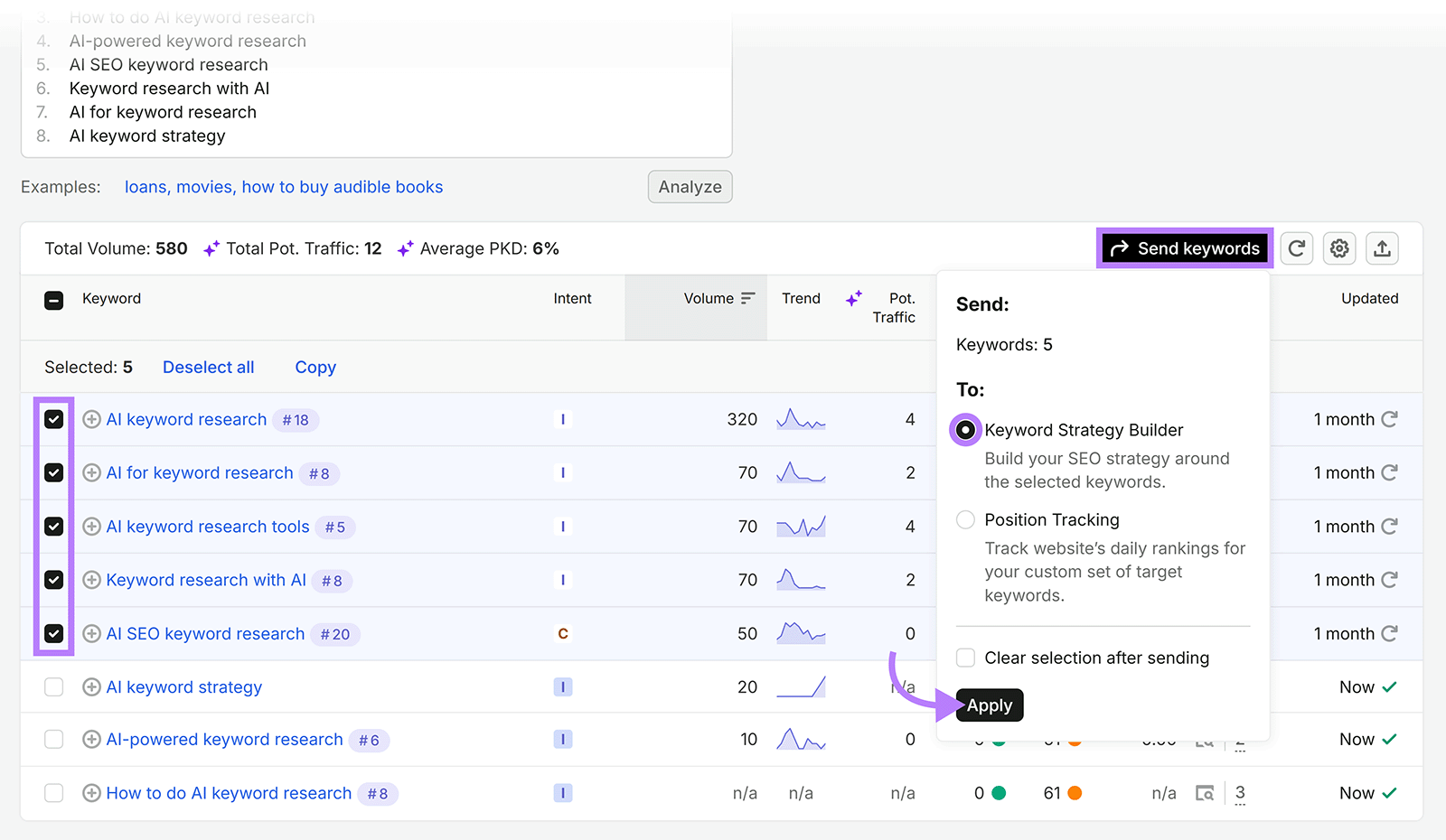Refresh the Keyword research with AI row icon
Screen dimensions: 1446x840
click(x=1390, y=580)
